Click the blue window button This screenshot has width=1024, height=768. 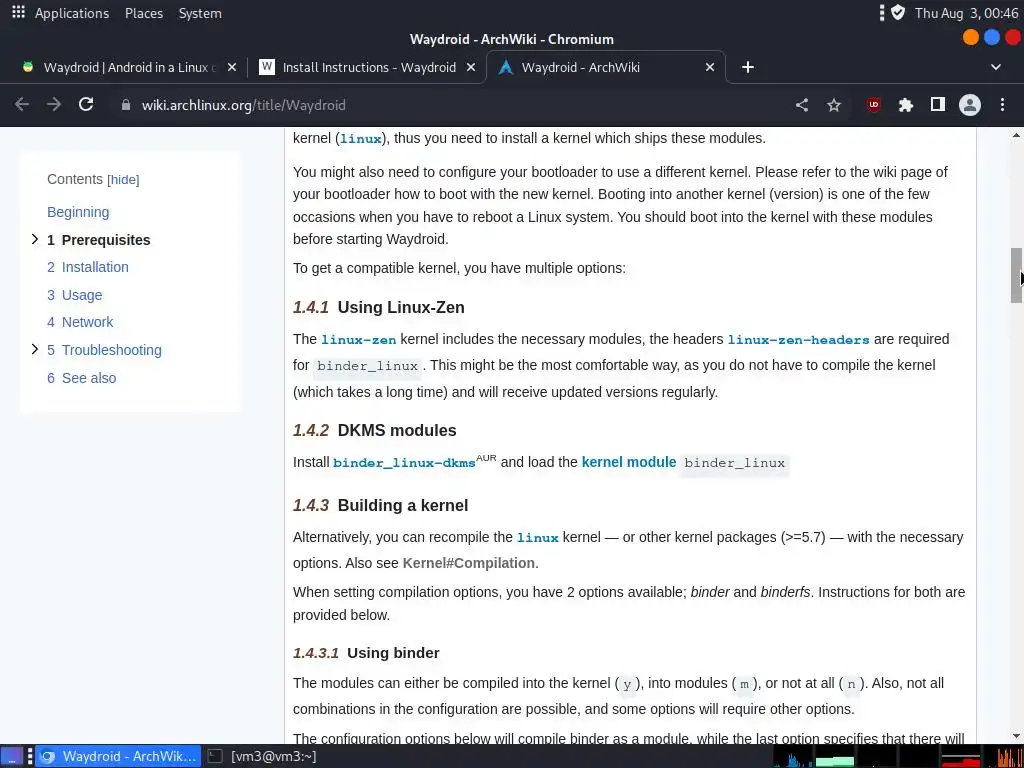point(992,38)
